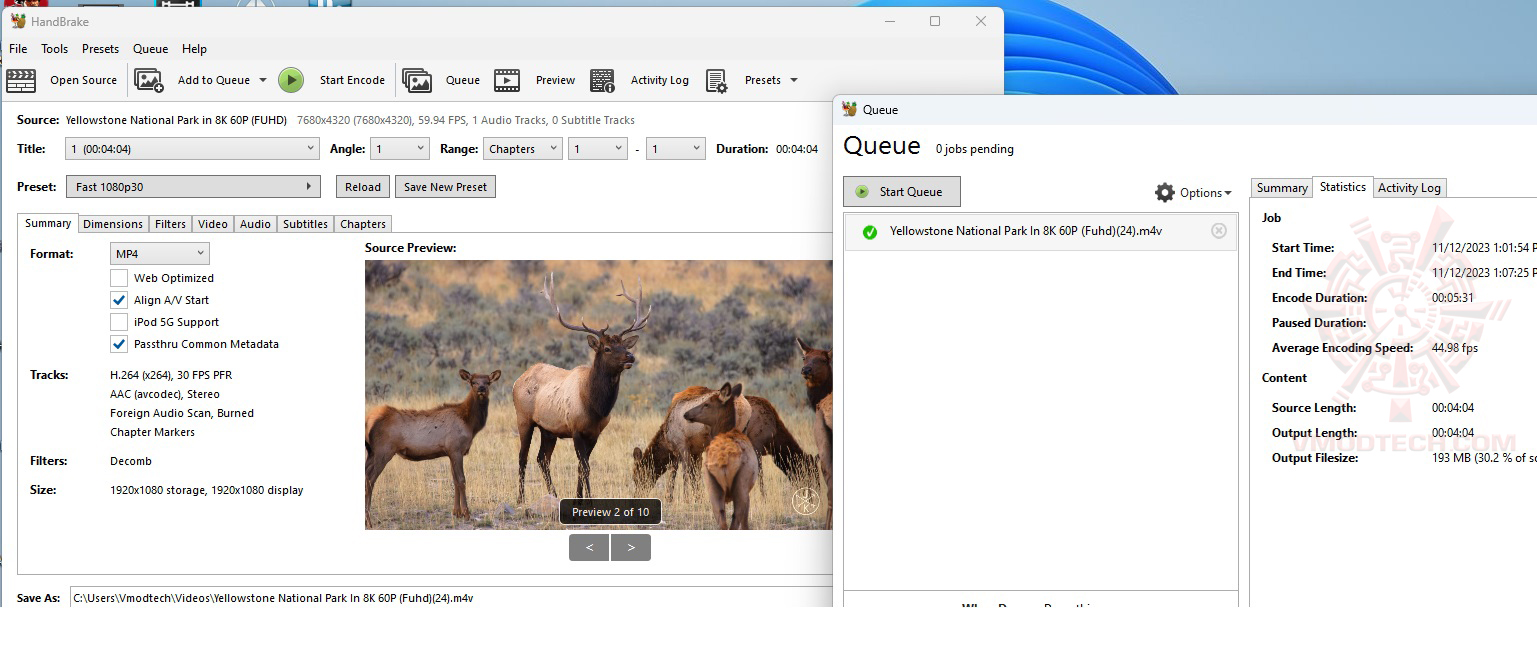Click the HandBrake title bar logo
The image size is (1537, 648).
[x=17, y=21]
